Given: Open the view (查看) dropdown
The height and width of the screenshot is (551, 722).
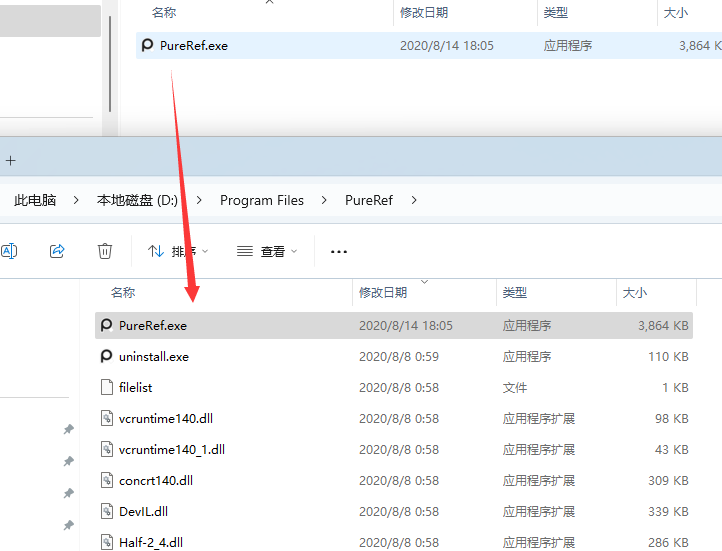Looking at the screenshot, I should point(267,251).
